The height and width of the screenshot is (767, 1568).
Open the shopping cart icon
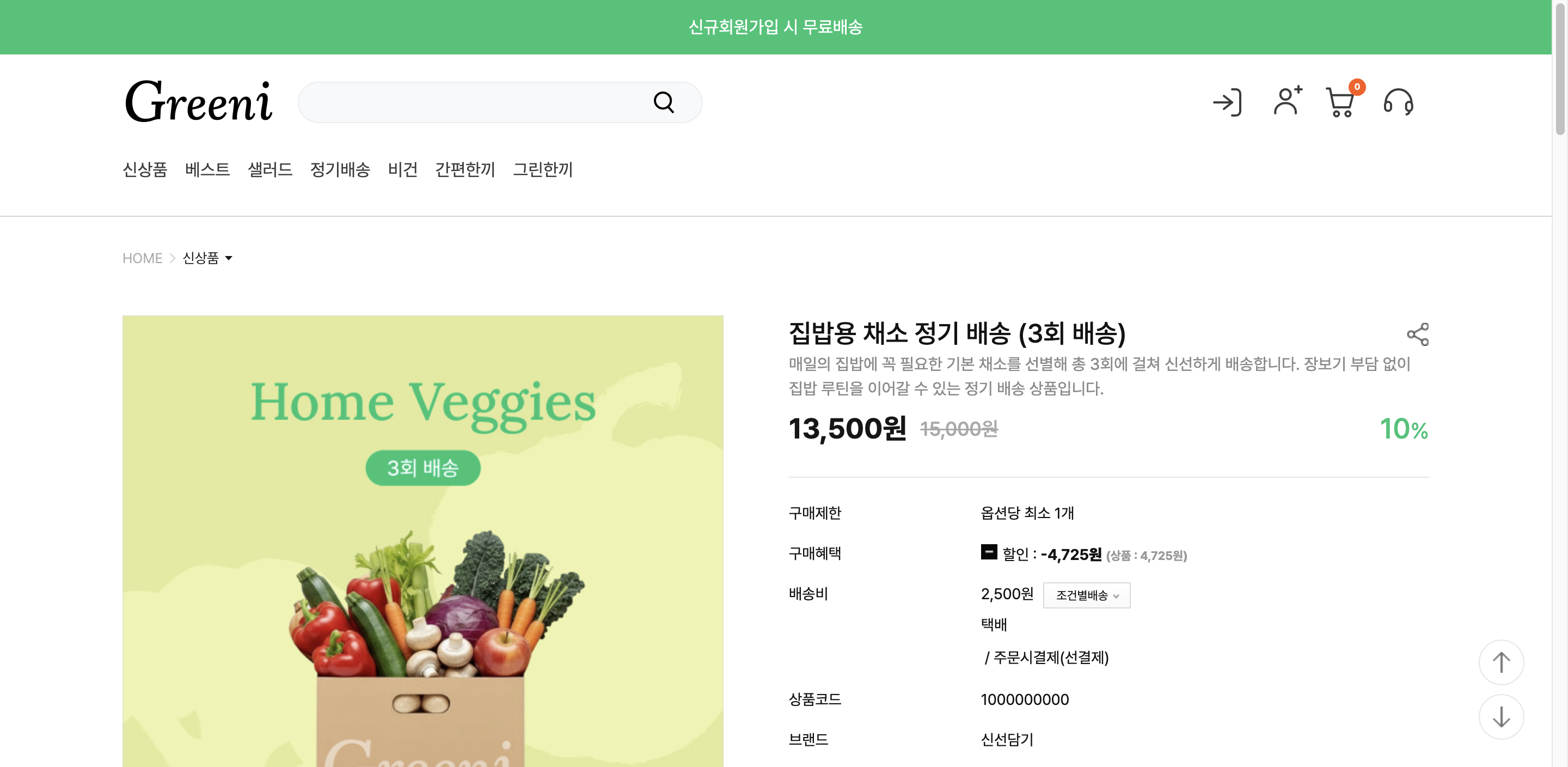pos(1341,102)
